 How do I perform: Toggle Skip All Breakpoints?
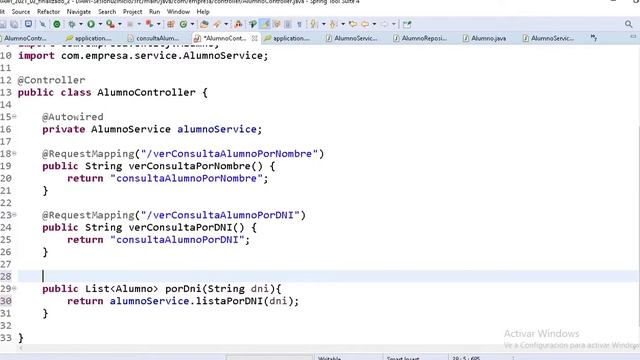point(42,24)
